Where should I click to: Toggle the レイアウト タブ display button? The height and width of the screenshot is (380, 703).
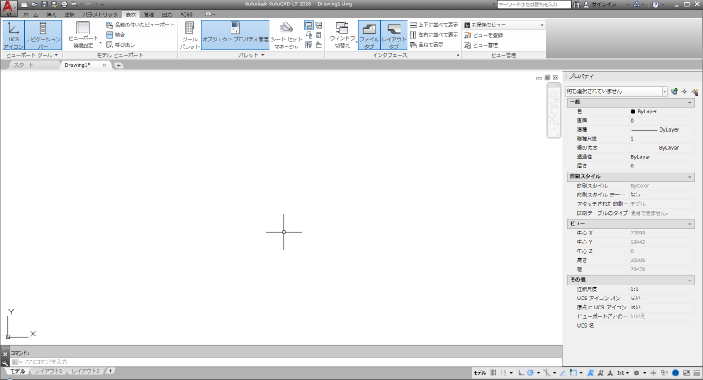(x=394, y=35)
